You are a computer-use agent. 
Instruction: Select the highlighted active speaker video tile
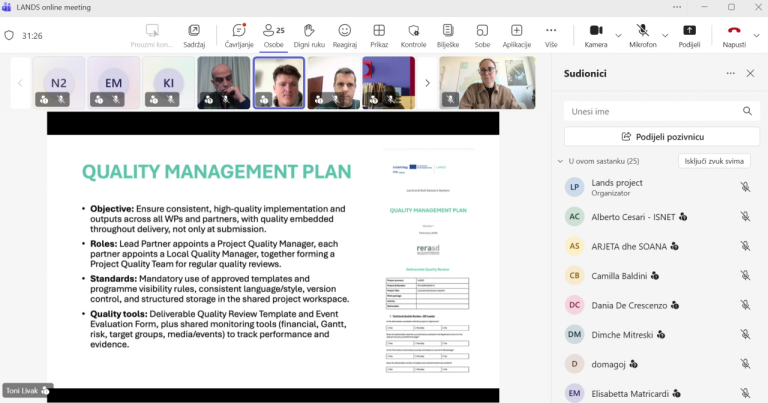coord(279,82)
